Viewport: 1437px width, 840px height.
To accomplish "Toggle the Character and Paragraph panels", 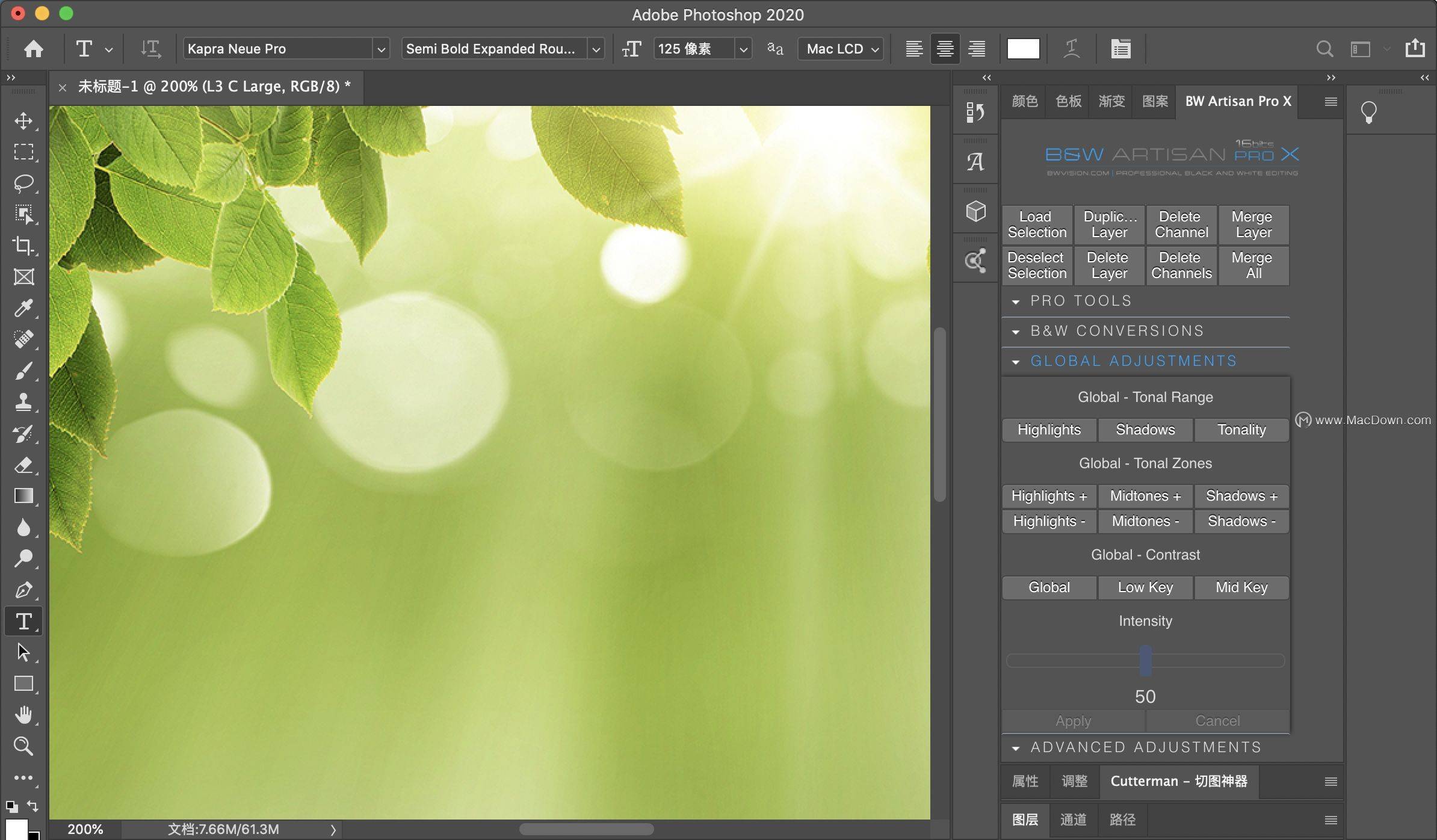I will (1120, 49).
